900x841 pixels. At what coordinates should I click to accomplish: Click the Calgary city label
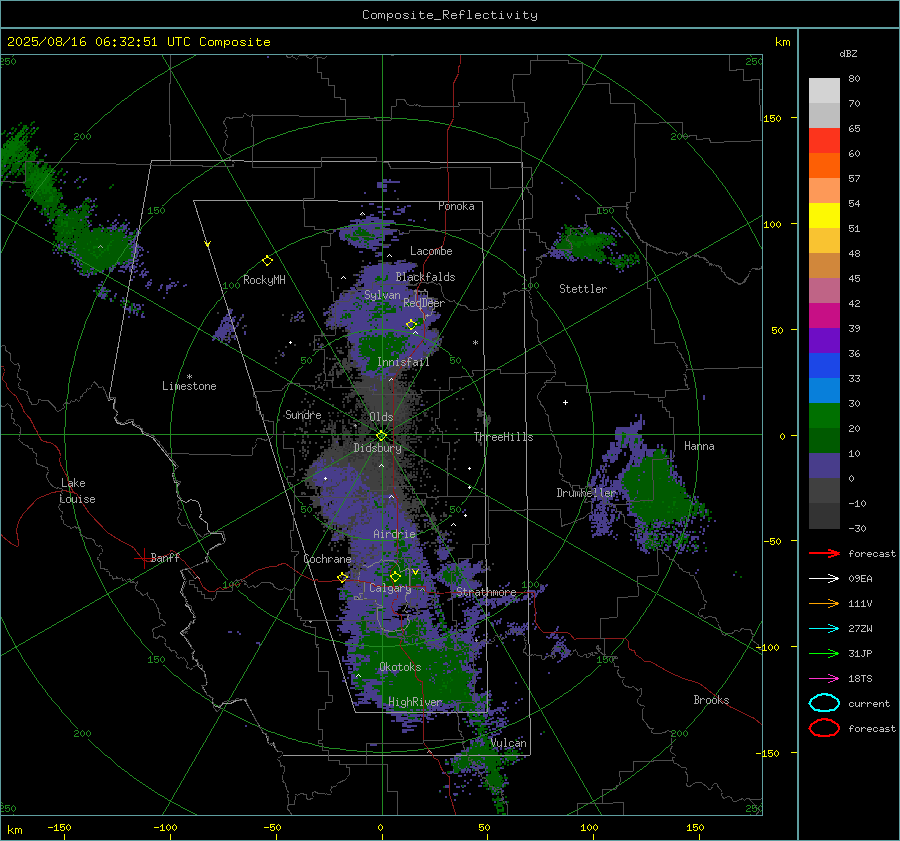390,588
